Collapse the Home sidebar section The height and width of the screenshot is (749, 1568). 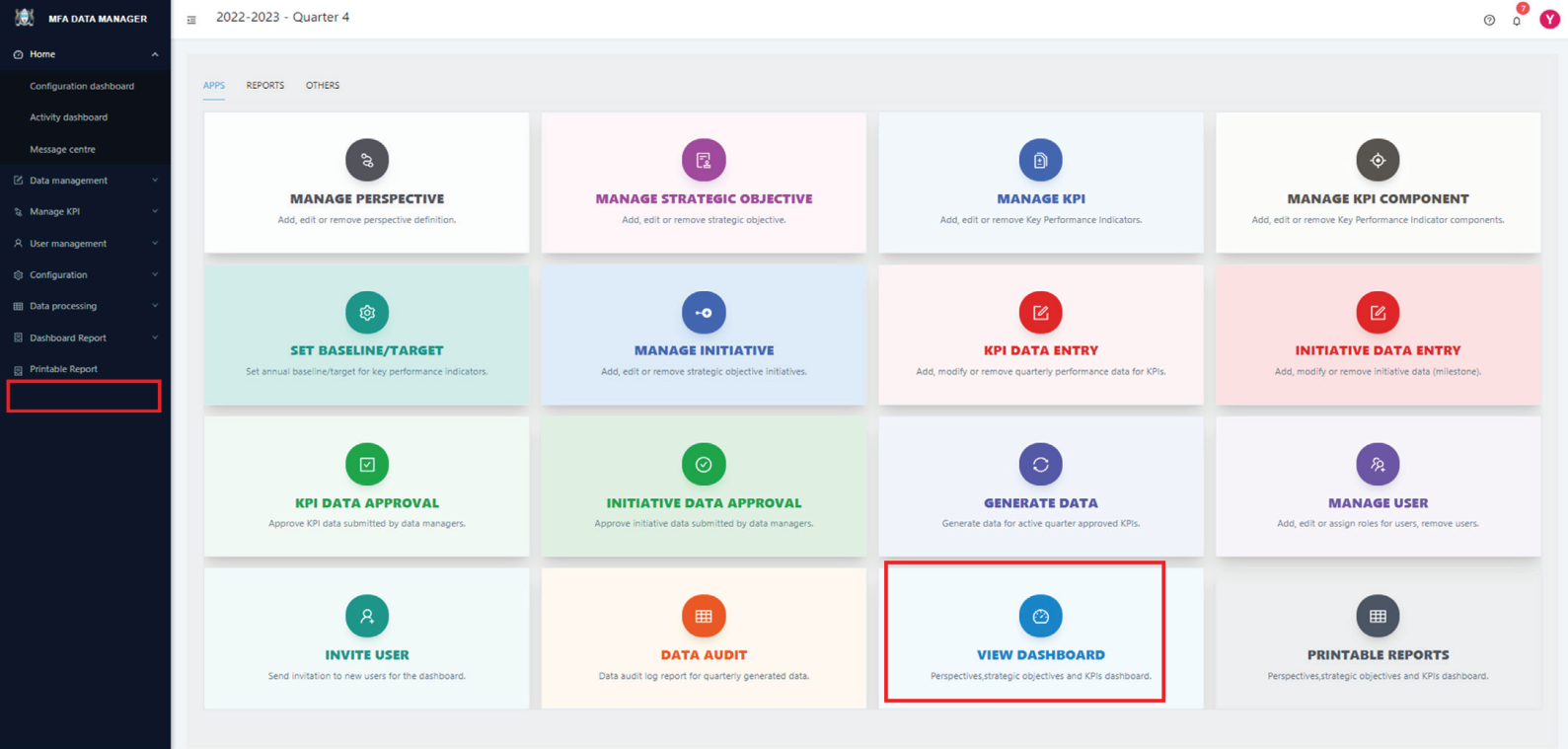[x=85, y=54]
